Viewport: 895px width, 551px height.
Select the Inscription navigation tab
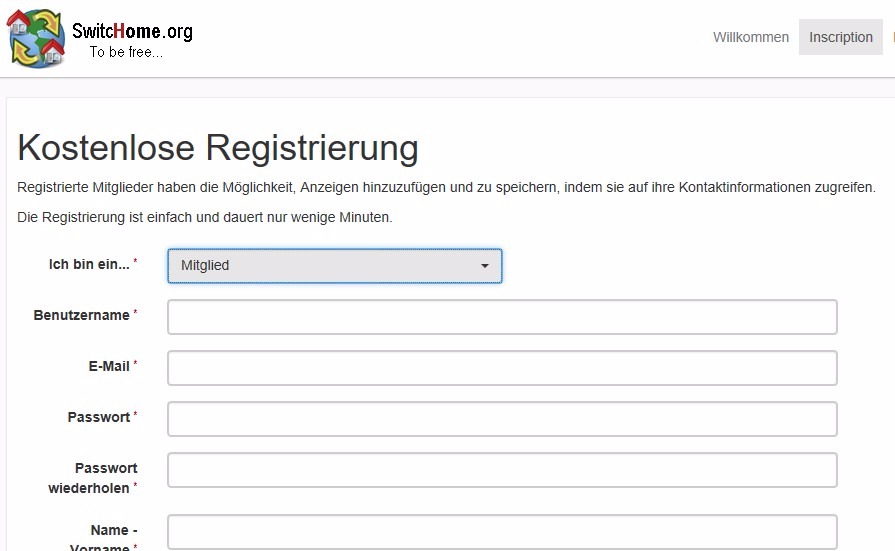coord(840,37)
